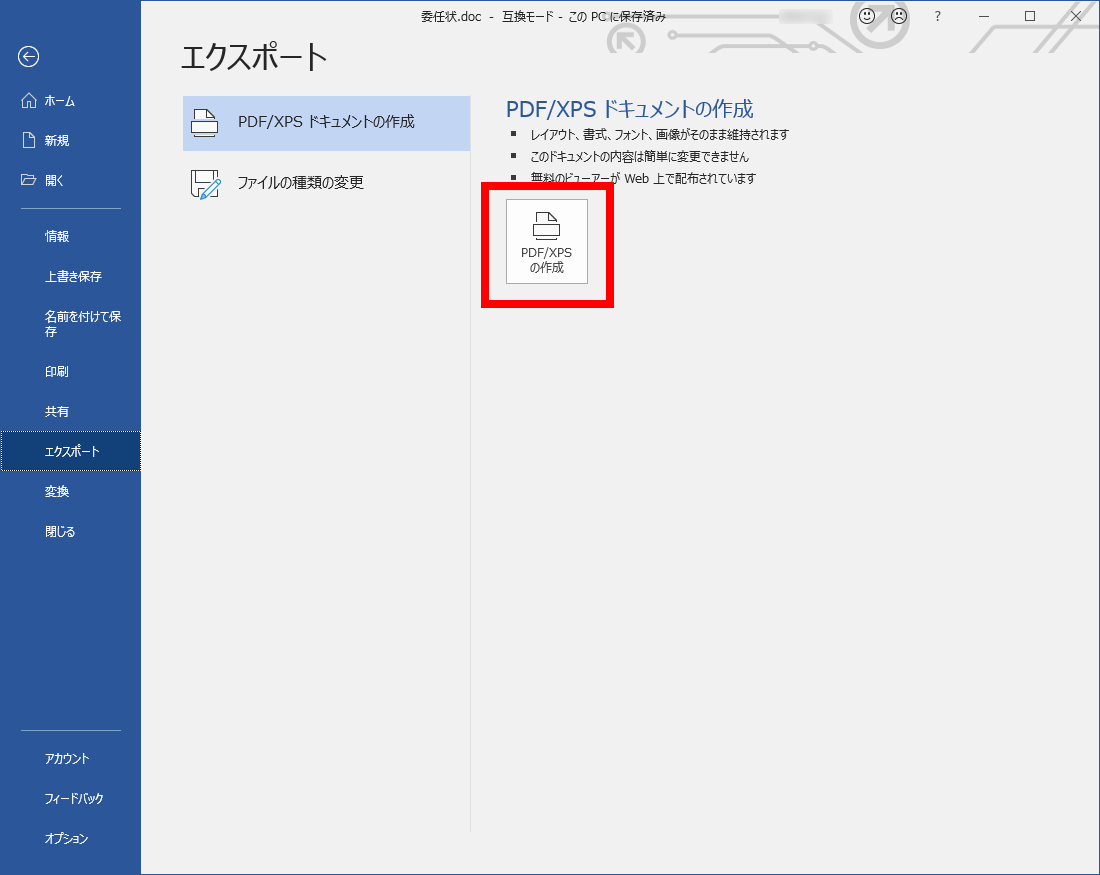The width and height of the screenshot is (1100, 875).
Task: Click the Open folder icon
Action: 29,181
